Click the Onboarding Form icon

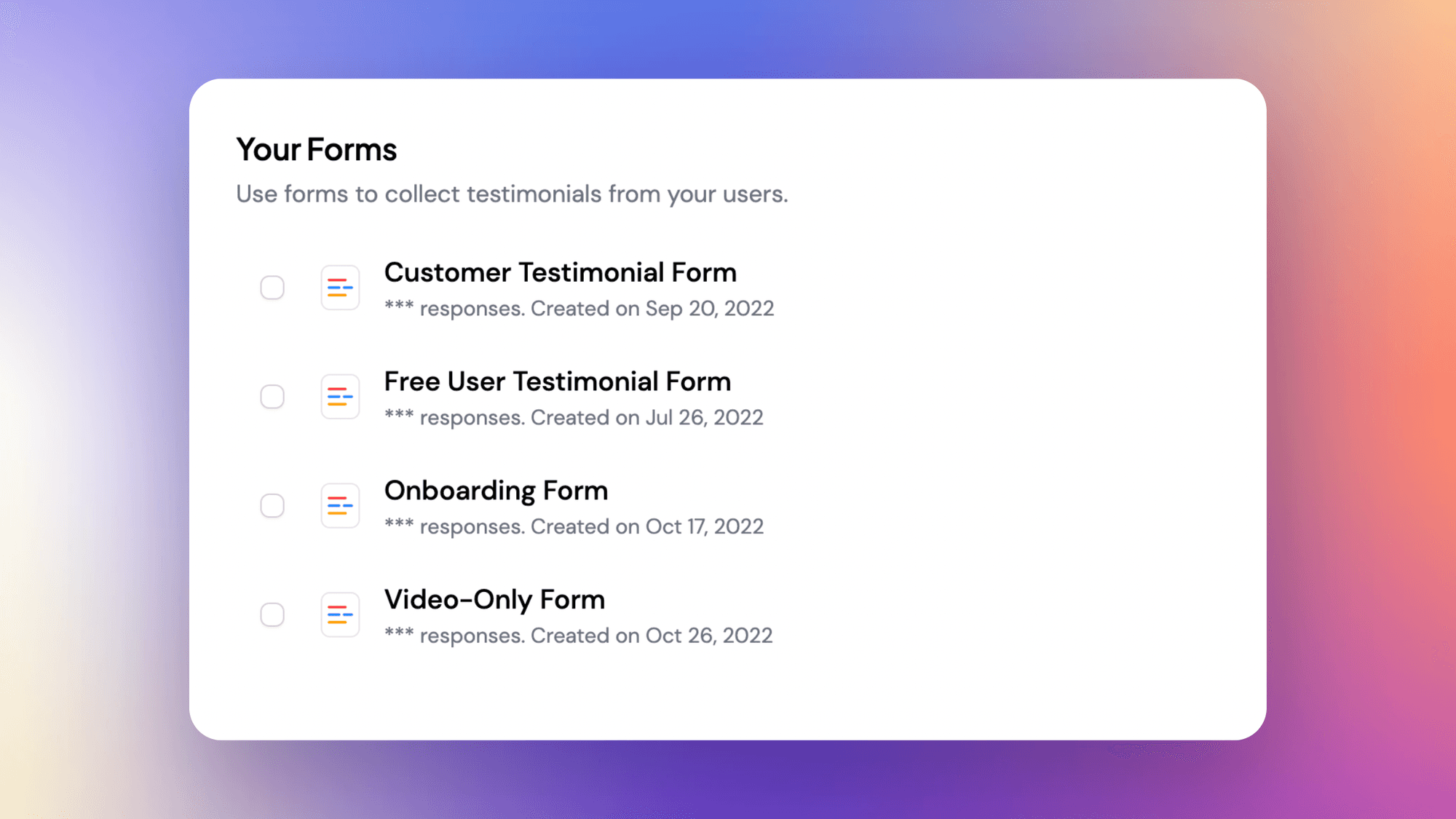coord(340,505)
